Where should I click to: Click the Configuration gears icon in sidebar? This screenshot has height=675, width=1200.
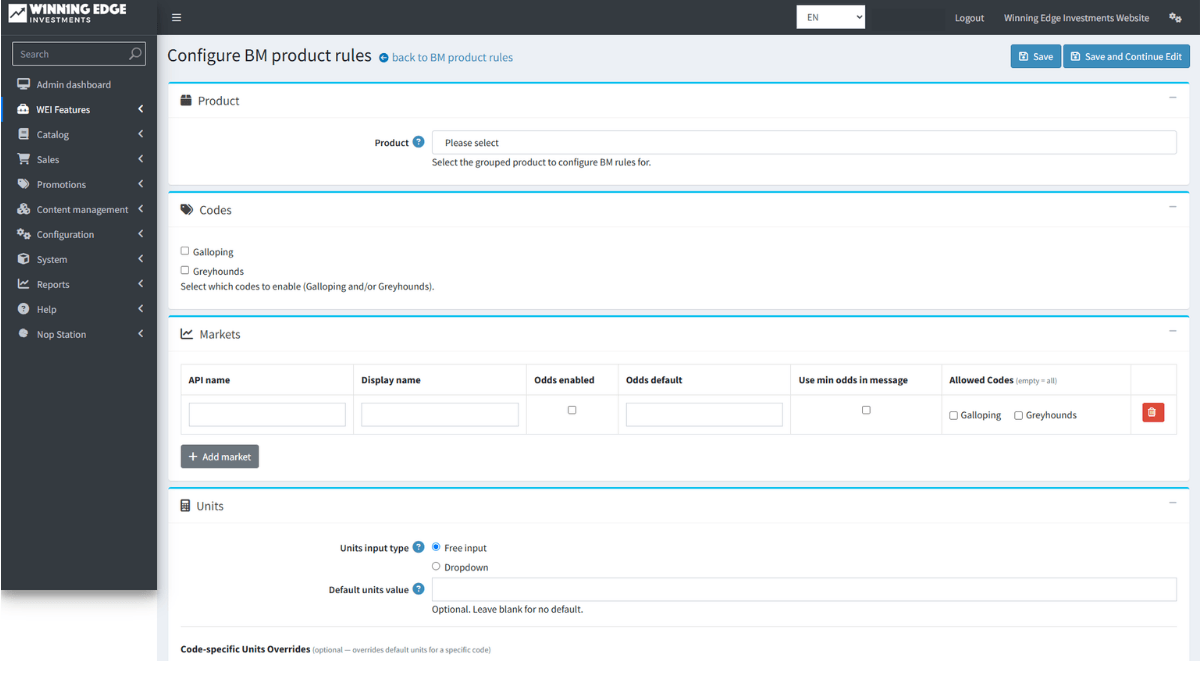point(24,234)
